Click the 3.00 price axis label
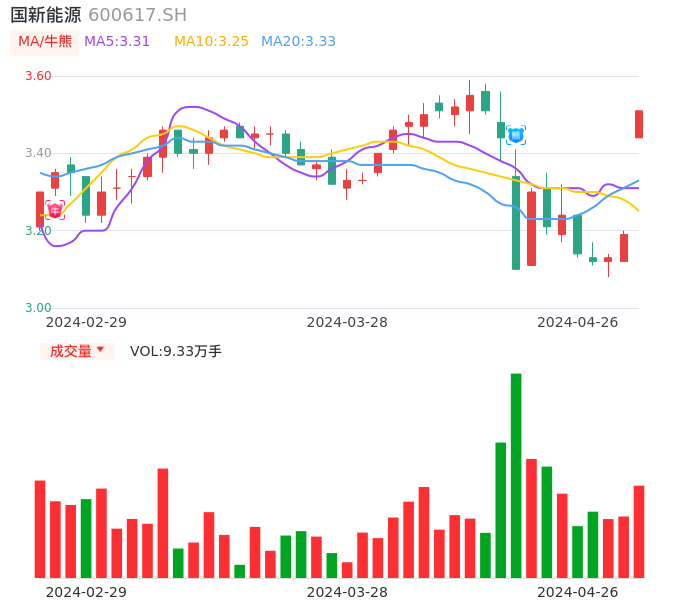This screenshot has height=606, width=686. coord(37,308)
